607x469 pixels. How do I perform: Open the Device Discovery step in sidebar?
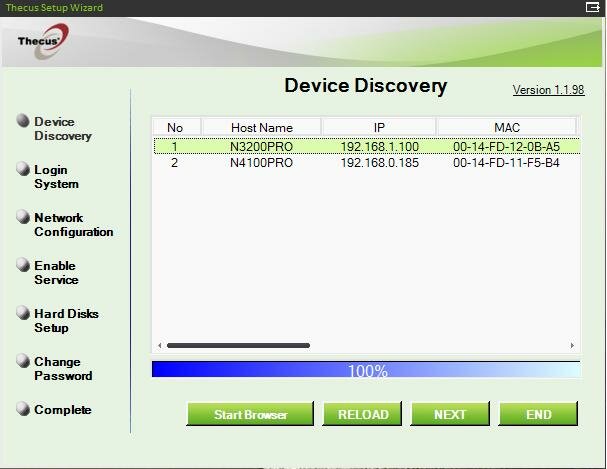point(63,129)
